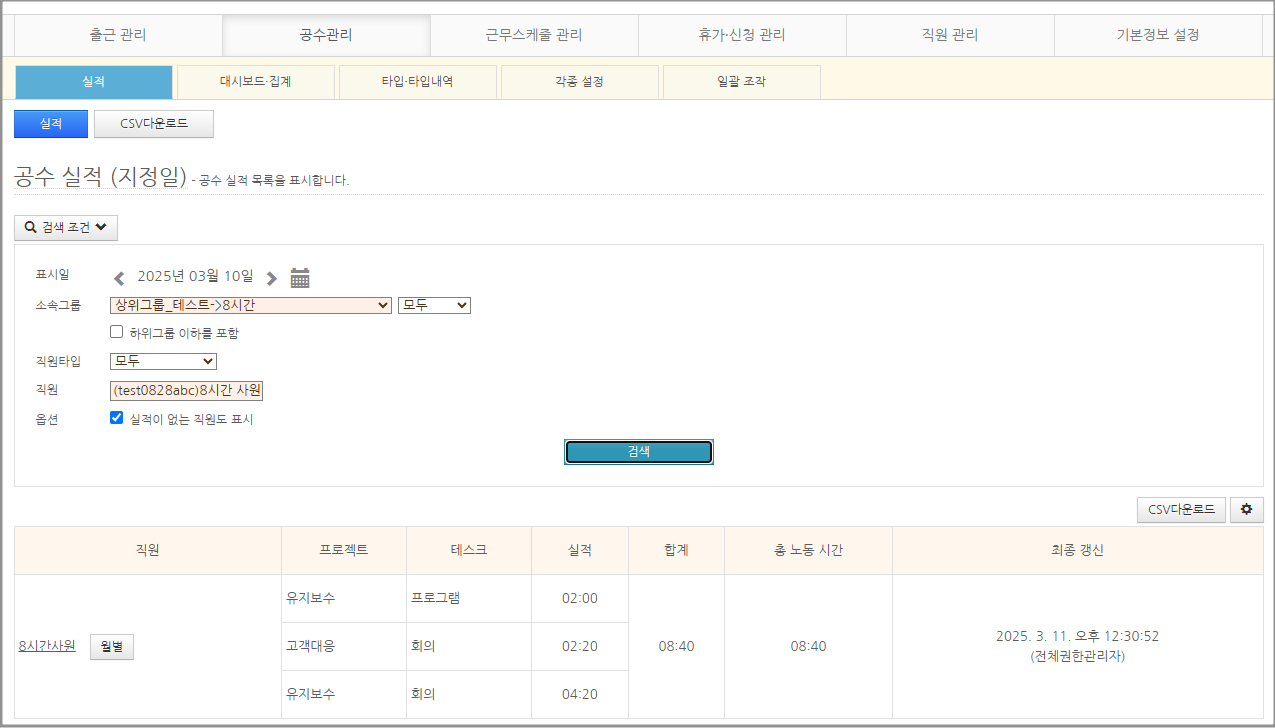Viewport: 1275px width, 728px height.
Task: Open 휴가·신청 관리 main tab
Action: coord(742,35)
